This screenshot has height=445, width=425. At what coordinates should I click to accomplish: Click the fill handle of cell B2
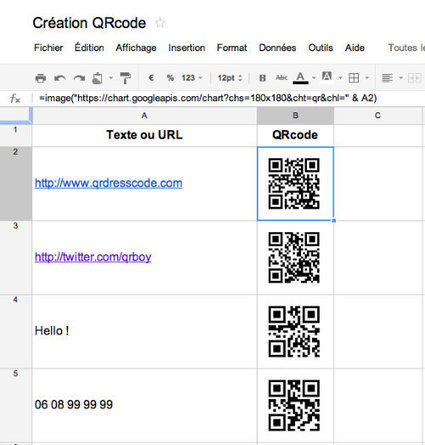click(334, 220)
